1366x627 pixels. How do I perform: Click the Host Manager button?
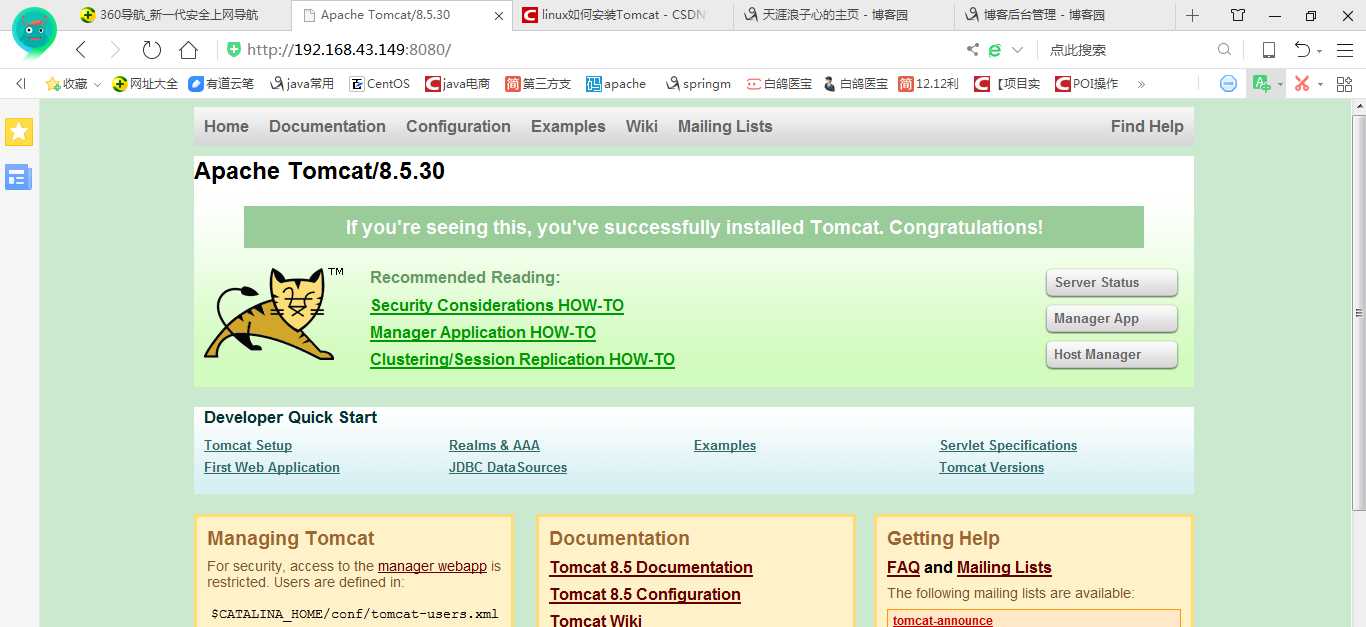(1112, 355)
